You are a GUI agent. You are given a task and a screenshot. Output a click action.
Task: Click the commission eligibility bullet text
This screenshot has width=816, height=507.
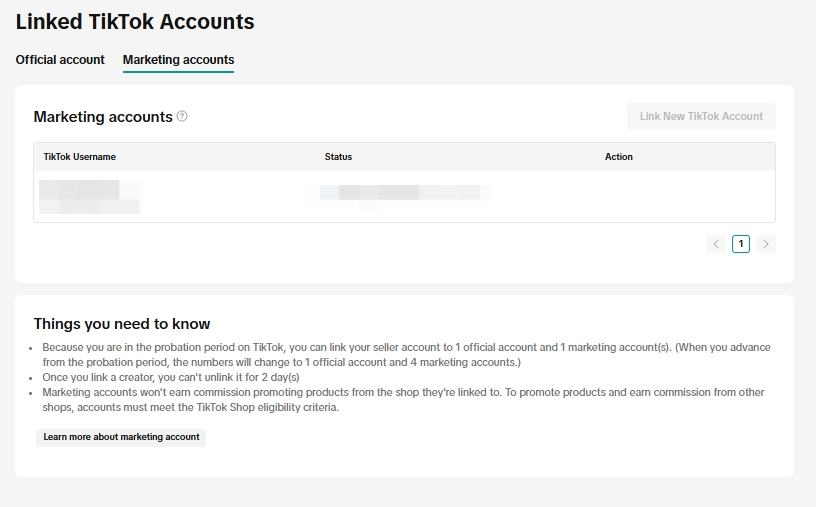(400, 399)
